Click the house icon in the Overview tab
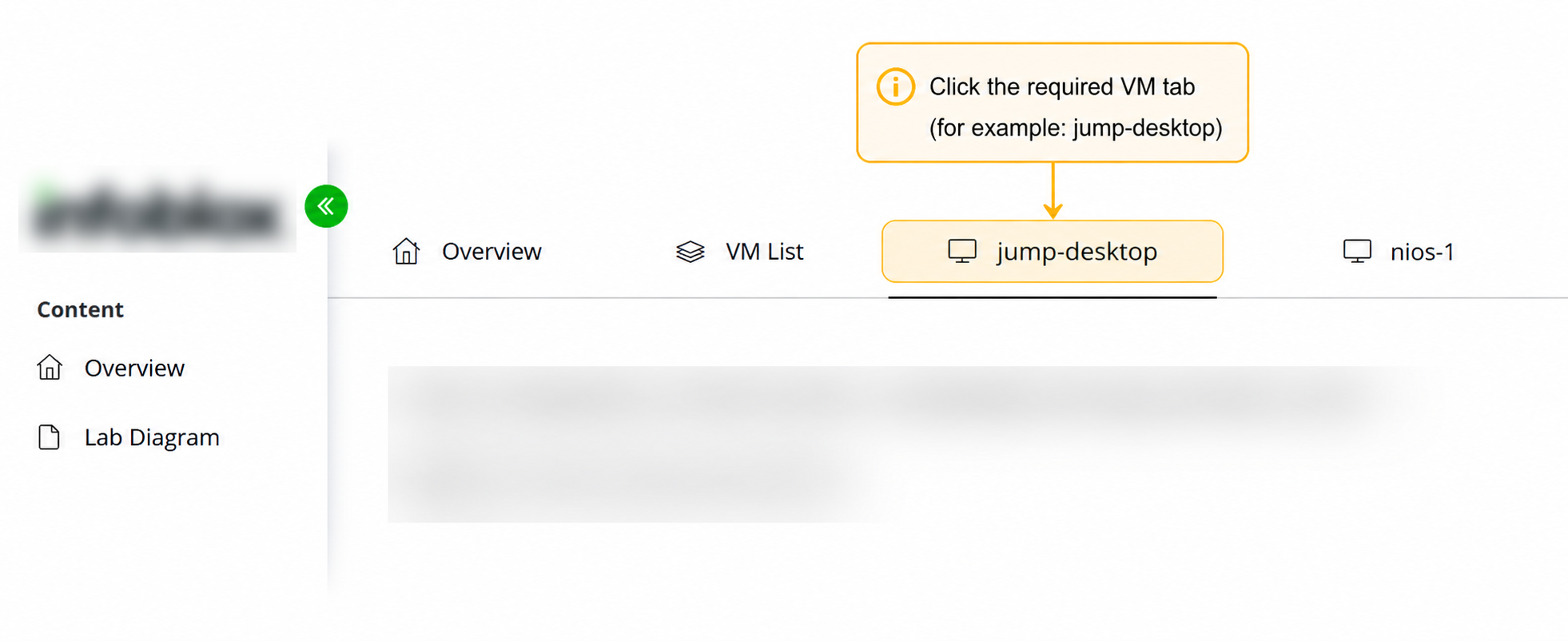The image size is (1568, 641). [x=406, y=251]
